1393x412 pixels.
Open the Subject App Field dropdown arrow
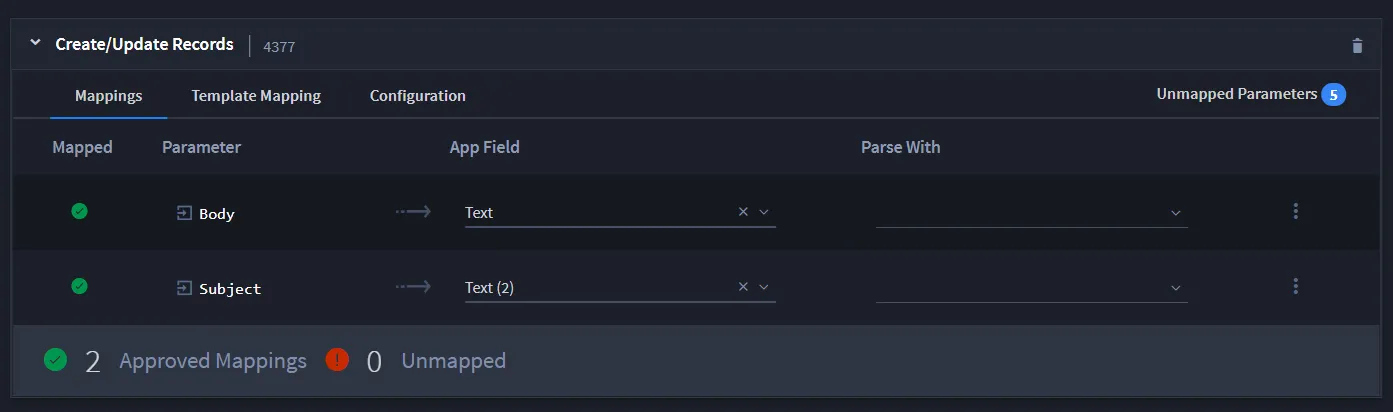(x=764, y=287)
